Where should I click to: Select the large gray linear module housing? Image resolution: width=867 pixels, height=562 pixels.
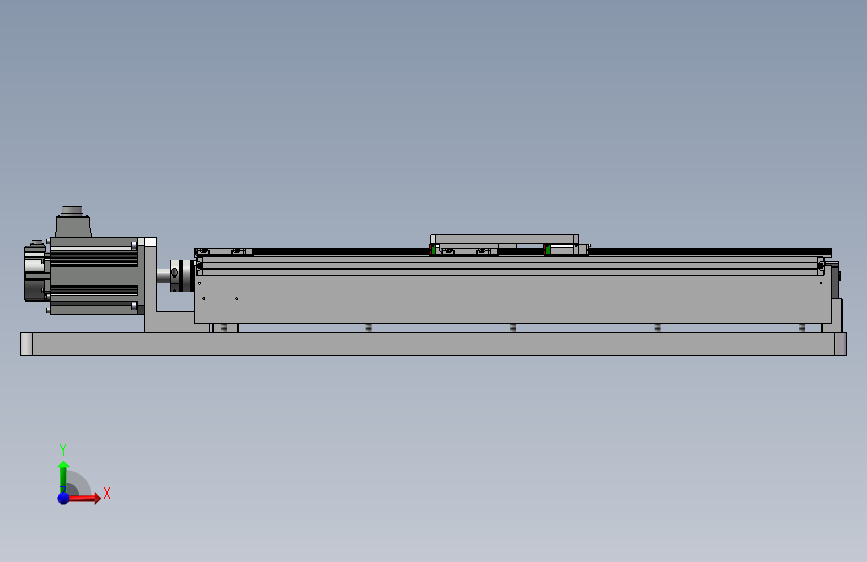click(x=513, y=299)
